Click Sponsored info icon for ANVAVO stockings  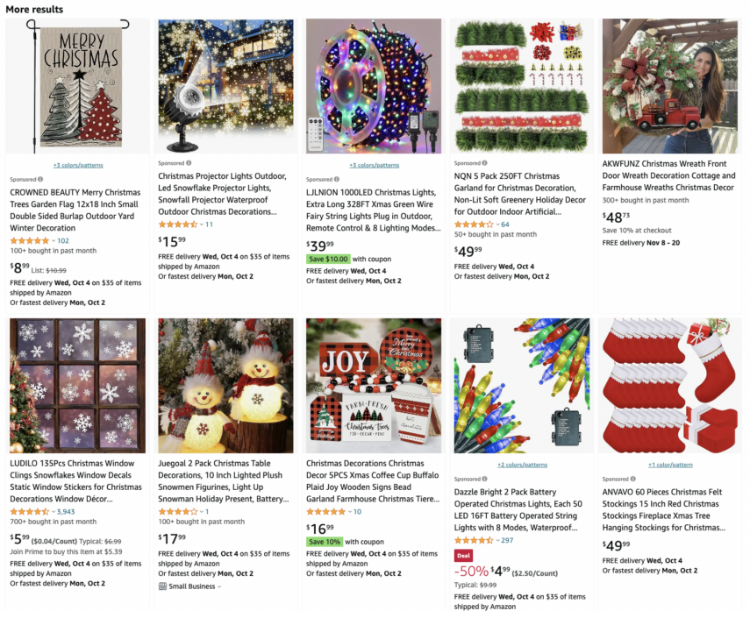coord(633,479)
